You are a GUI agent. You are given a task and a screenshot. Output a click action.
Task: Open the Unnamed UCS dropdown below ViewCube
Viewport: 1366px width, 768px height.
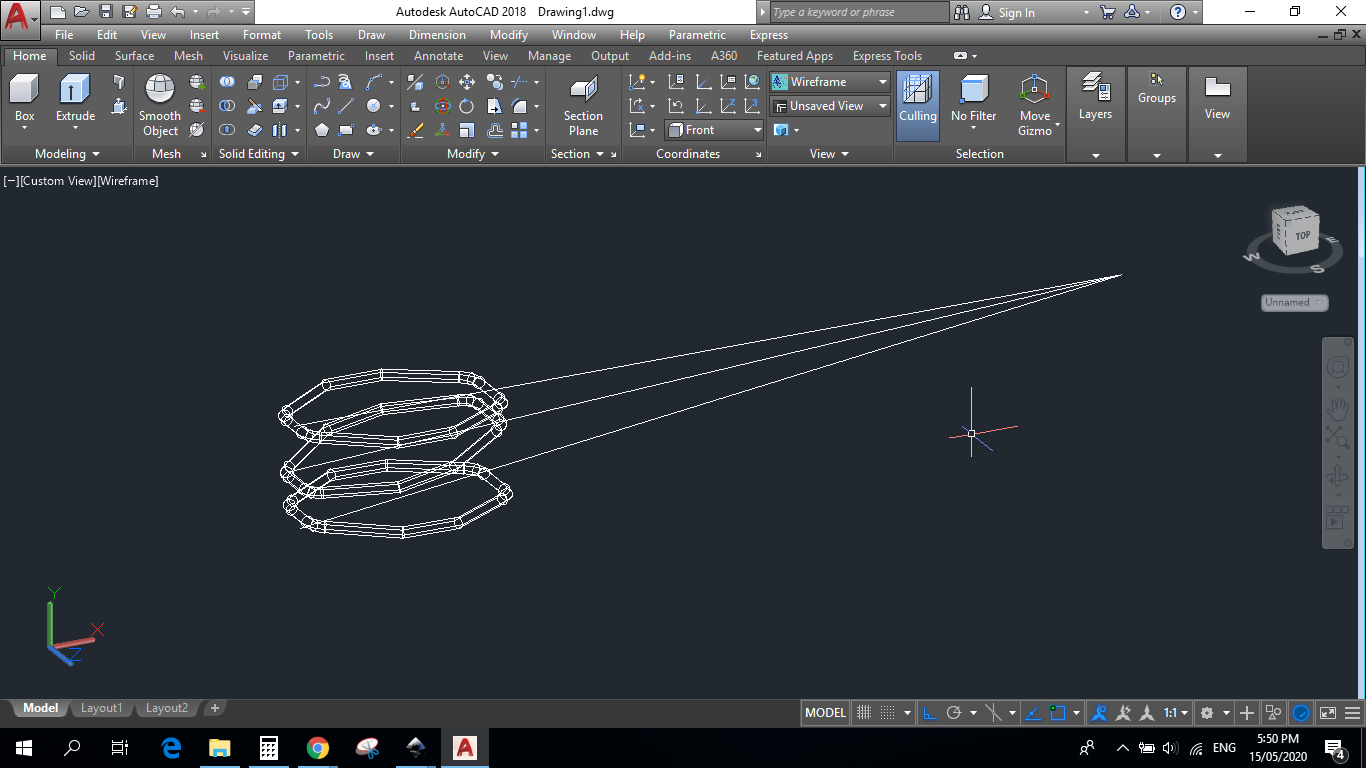(x=1295, y=302)
